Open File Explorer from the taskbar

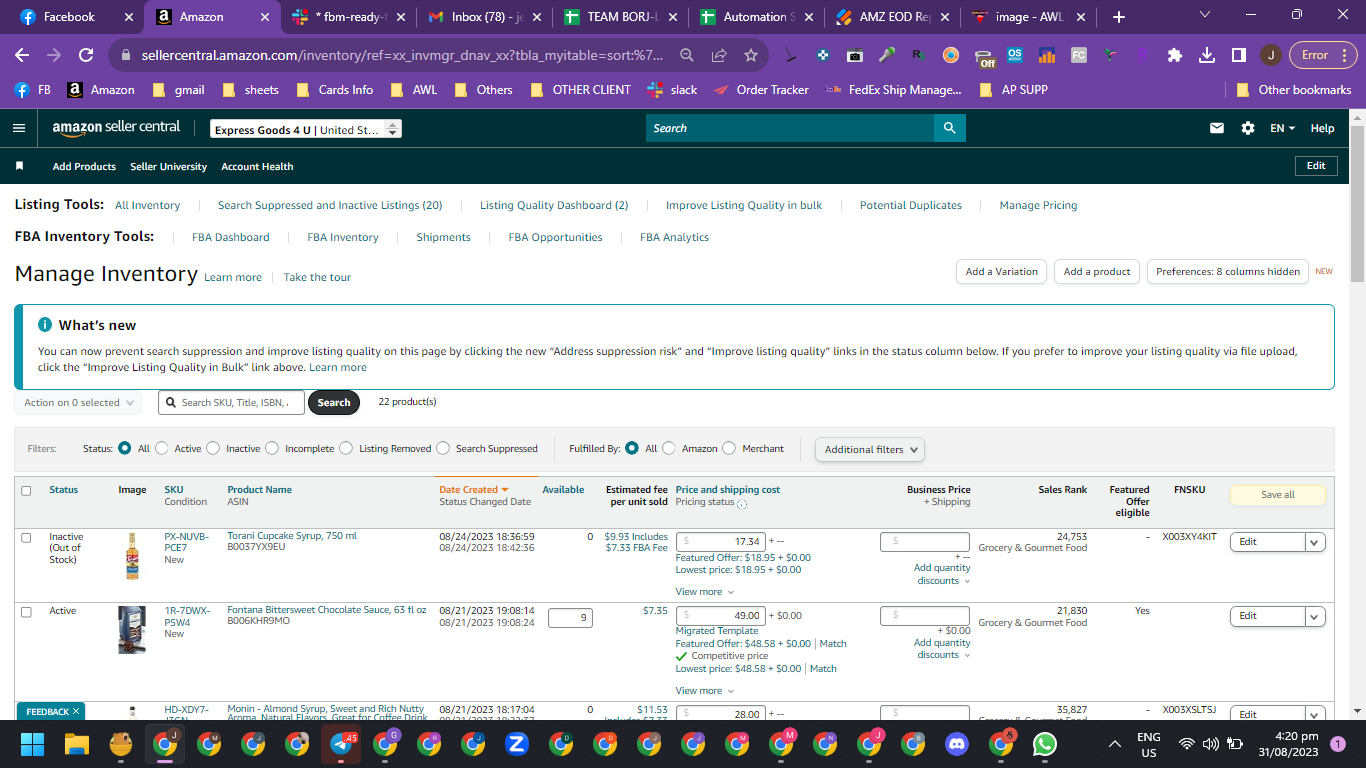point(77,744)
